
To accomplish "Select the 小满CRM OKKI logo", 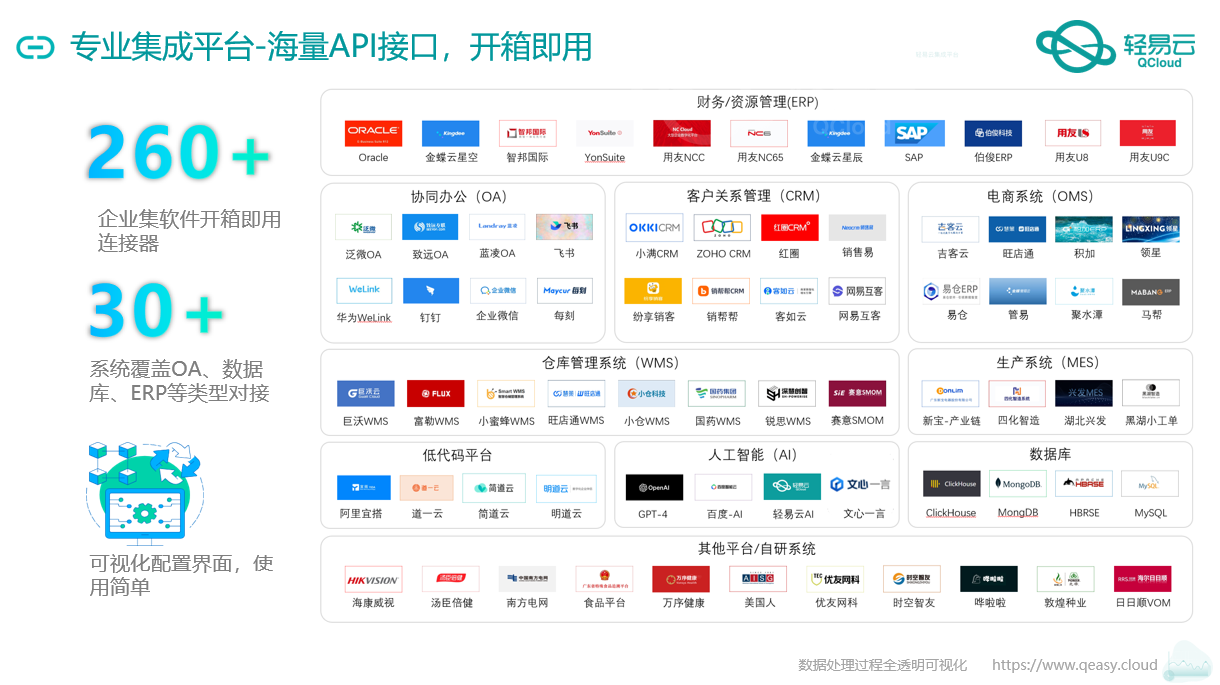I will 654,227.
